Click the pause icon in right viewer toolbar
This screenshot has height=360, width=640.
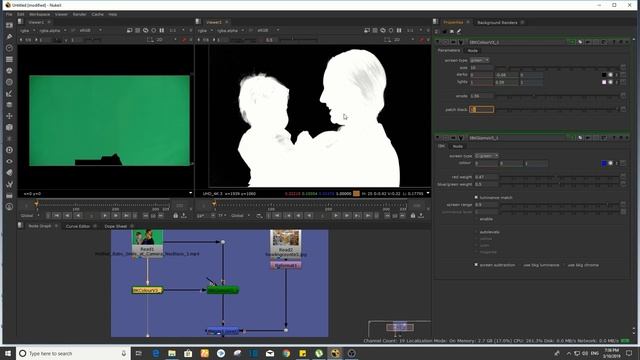tap(399, 30)
